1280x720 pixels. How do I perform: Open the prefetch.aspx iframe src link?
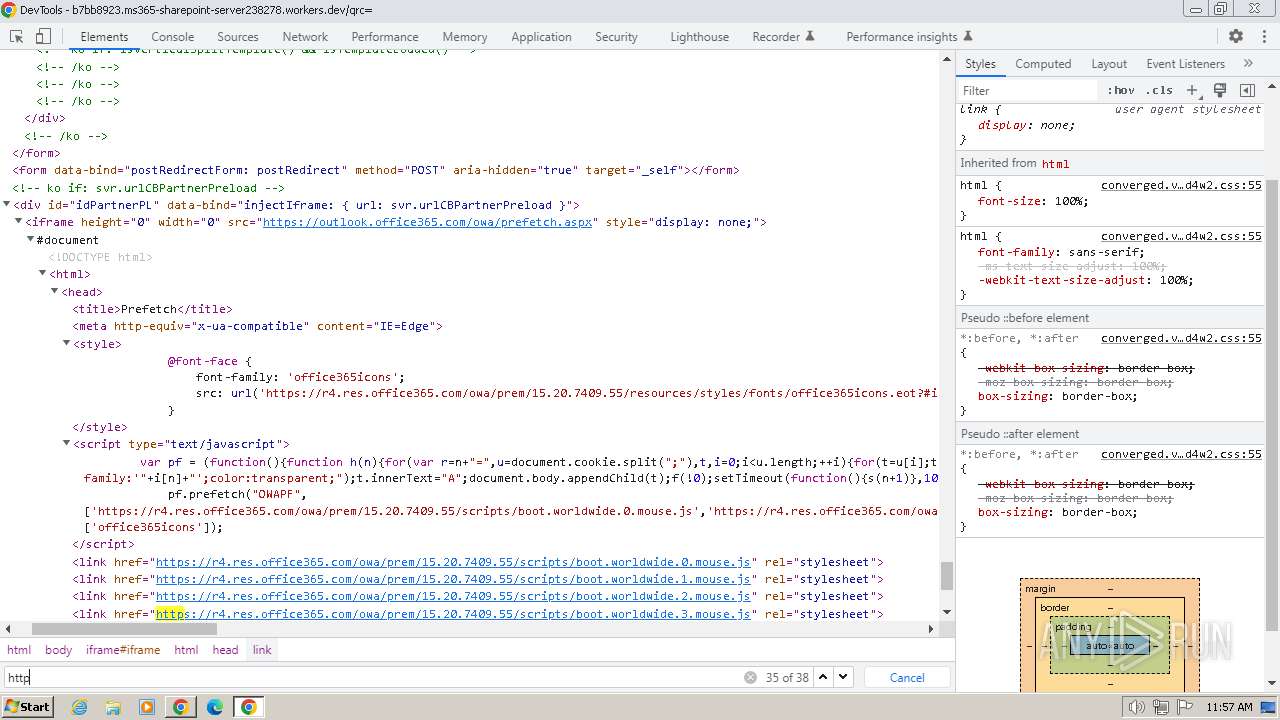(427, 222)
